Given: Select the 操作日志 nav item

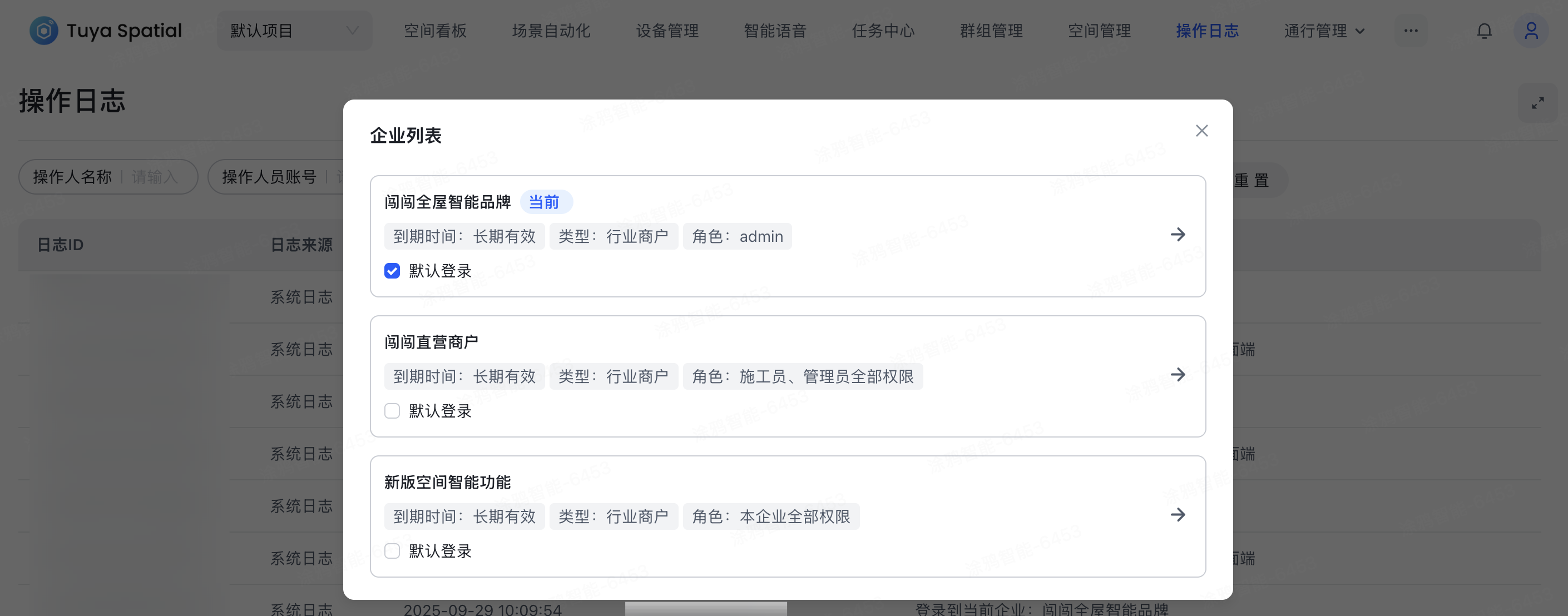Looking at the screenshot, I should coord(1206,31).
